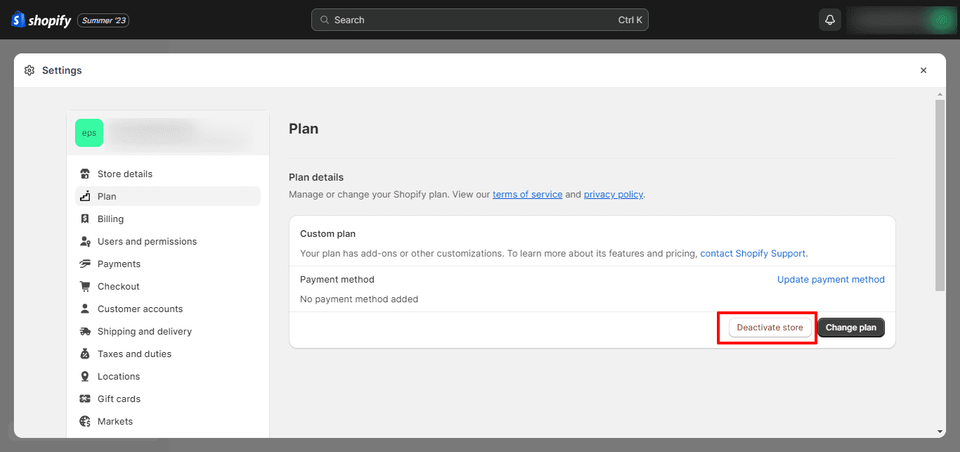The height and width of the screenshot is (452, 960).
Task: Open Customer accounts settings
Action: [168, 309]
